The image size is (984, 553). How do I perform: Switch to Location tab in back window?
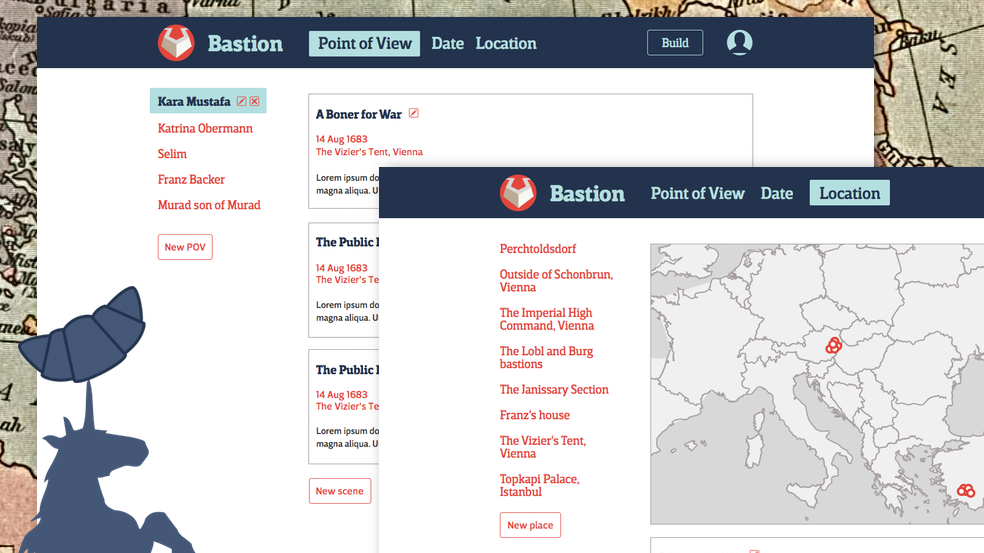click(506, 43)
